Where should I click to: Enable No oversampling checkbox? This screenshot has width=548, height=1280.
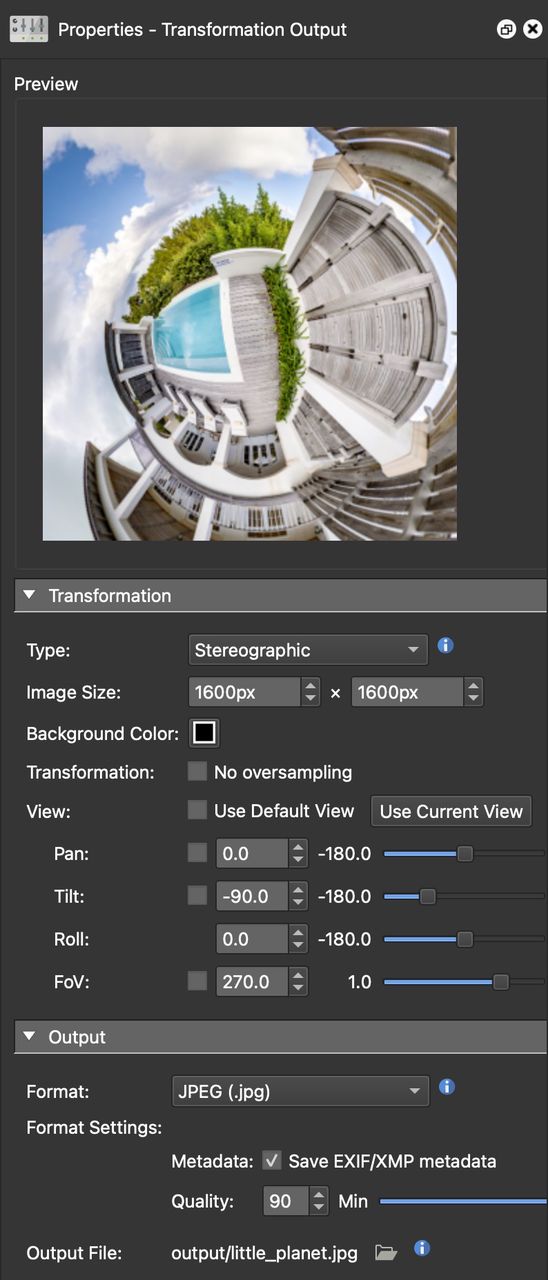198,772
